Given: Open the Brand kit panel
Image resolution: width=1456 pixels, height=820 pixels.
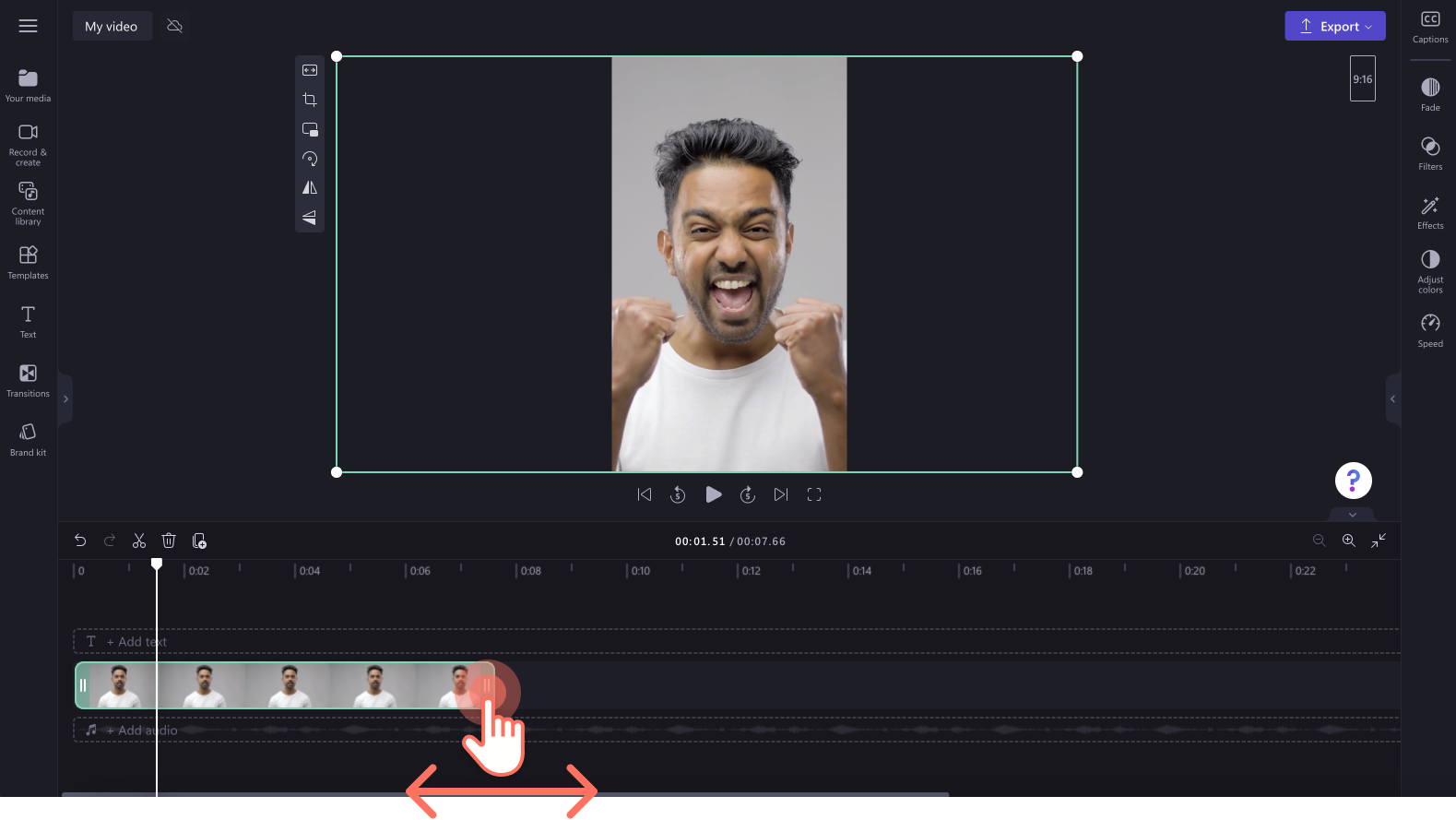Looking at the screenshot, I should tap(28, 440).
